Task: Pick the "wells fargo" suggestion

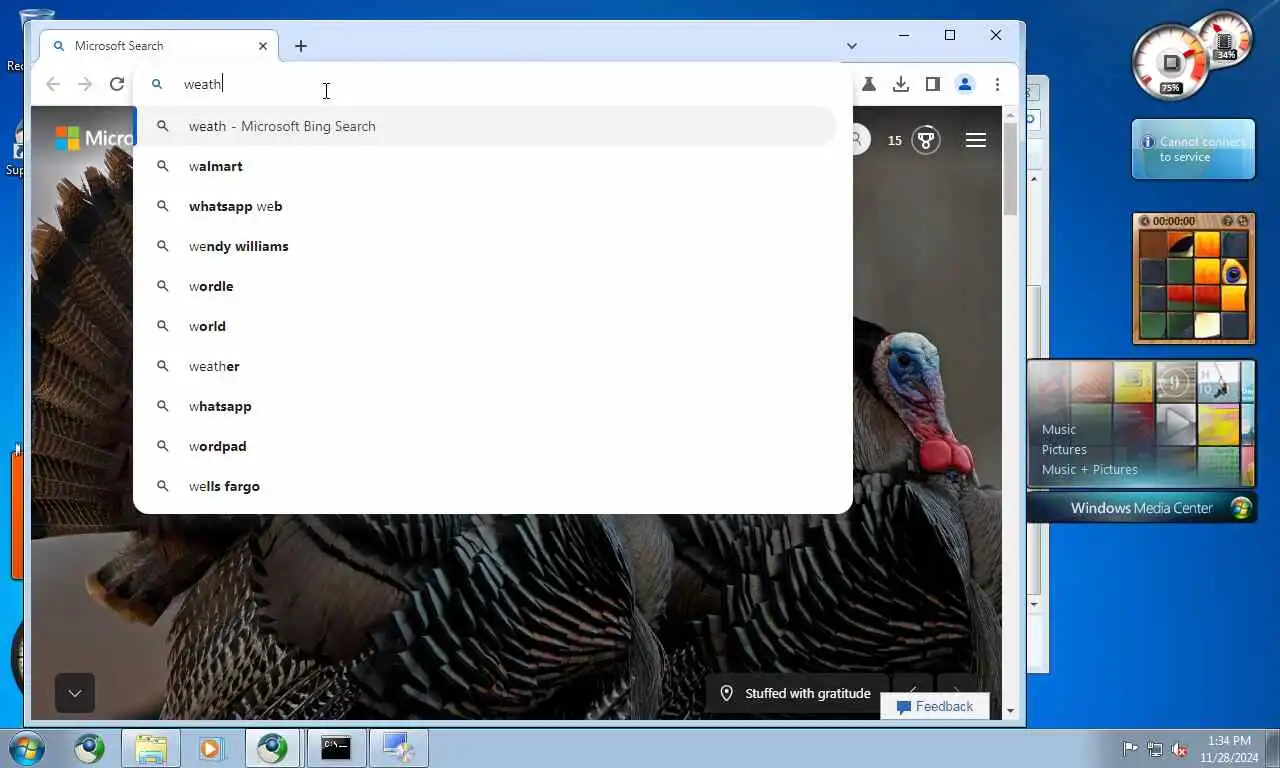Action: coord(486,486)
